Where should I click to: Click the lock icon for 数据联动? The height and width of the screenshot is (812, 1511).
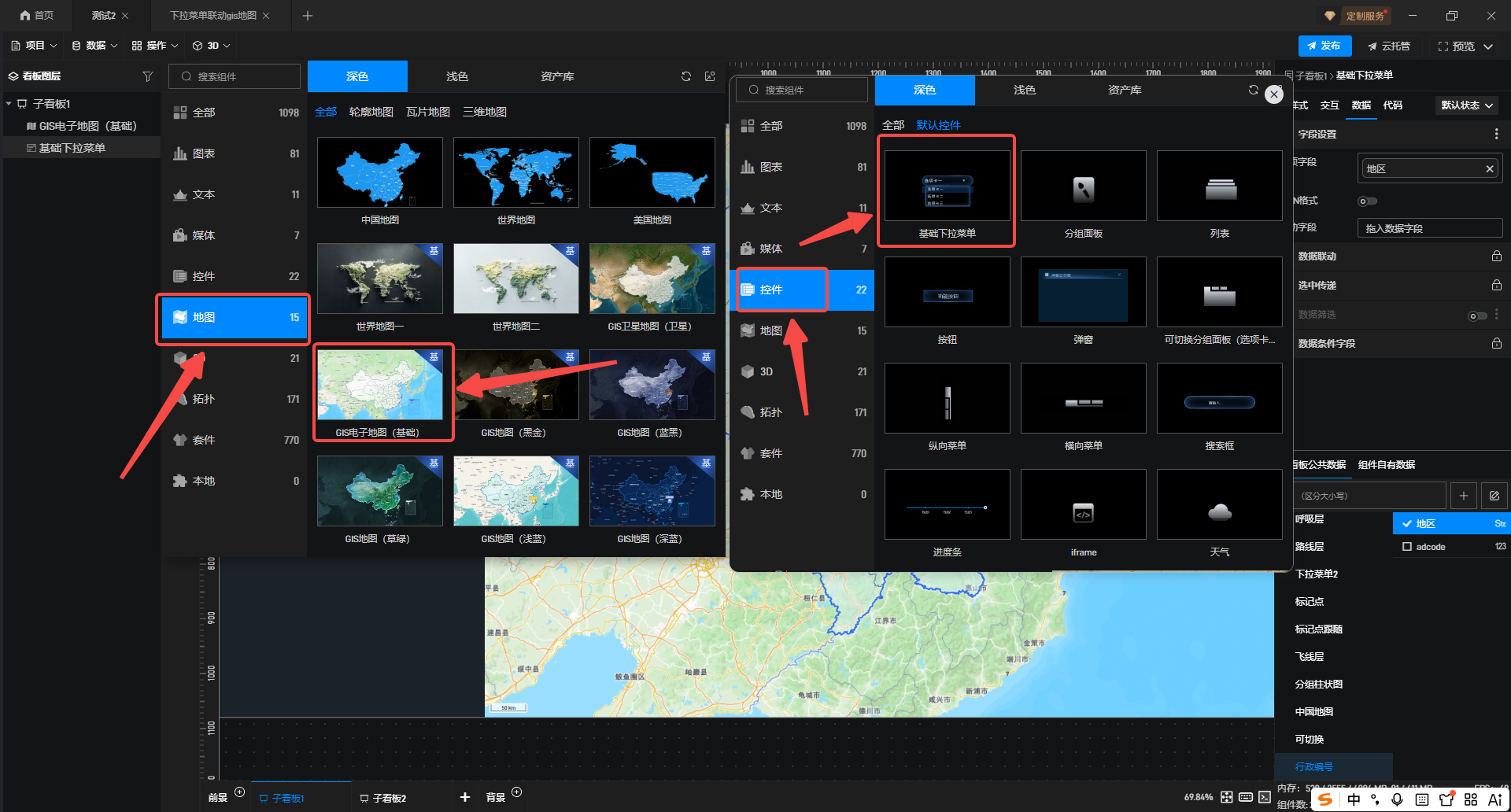pyautogui.click(x=1496, y=257)
